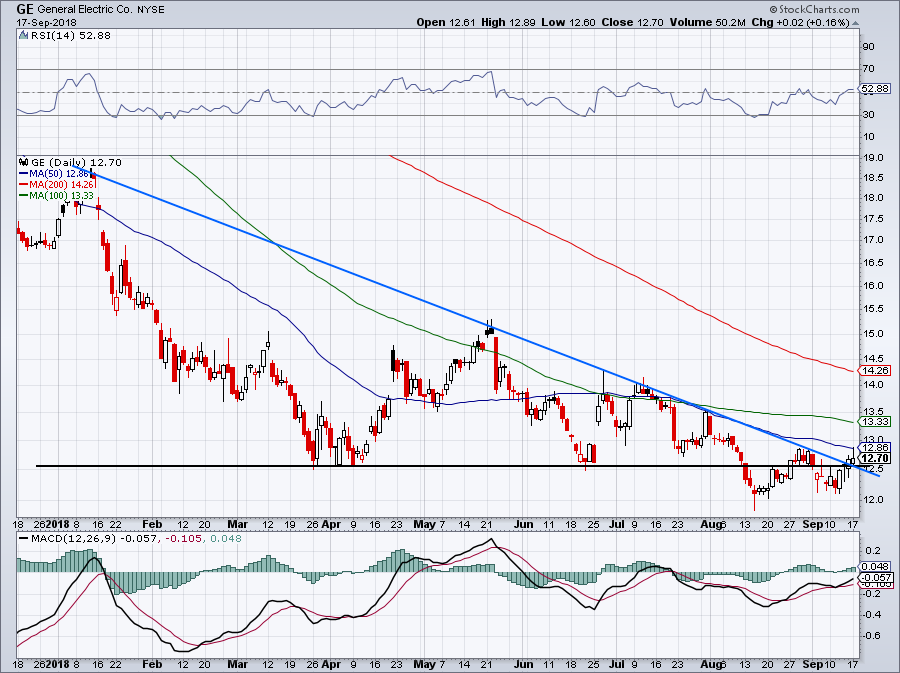Click the candlestick icon next to GE (Daily)

[x=24, y=162]
